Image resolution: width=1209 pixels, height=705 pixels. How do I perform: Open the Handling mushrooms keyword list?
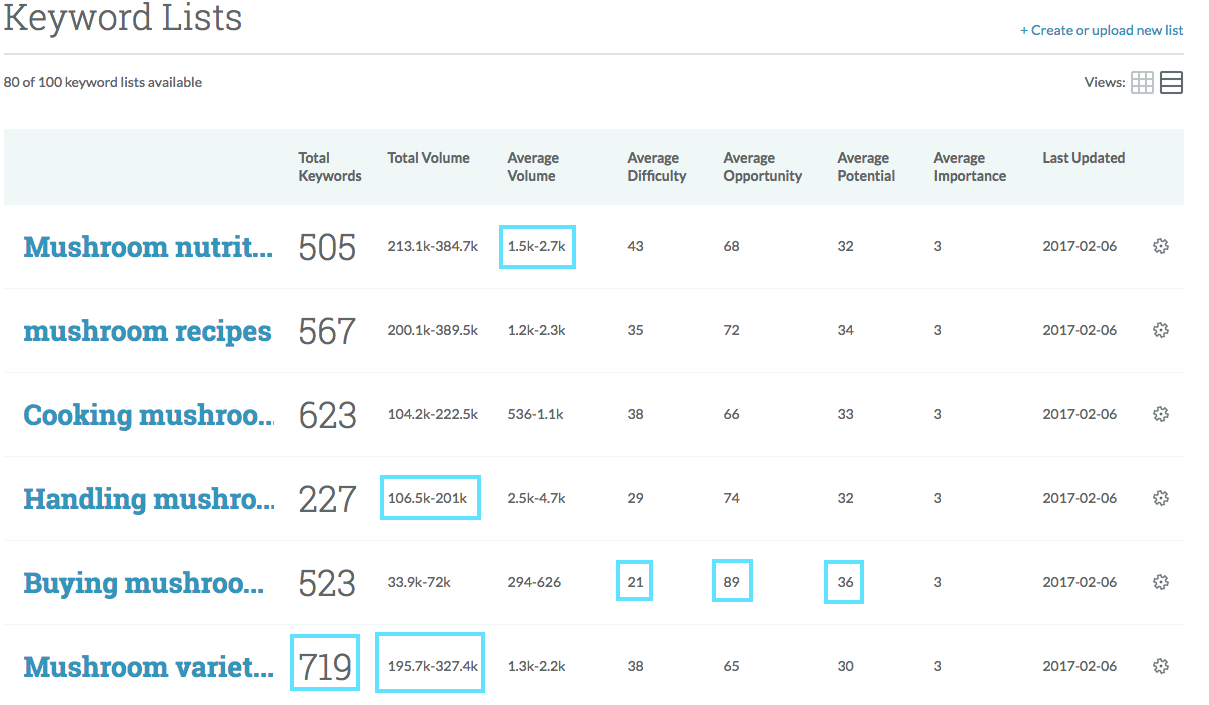pyautogui.click(x=147, y=499)
